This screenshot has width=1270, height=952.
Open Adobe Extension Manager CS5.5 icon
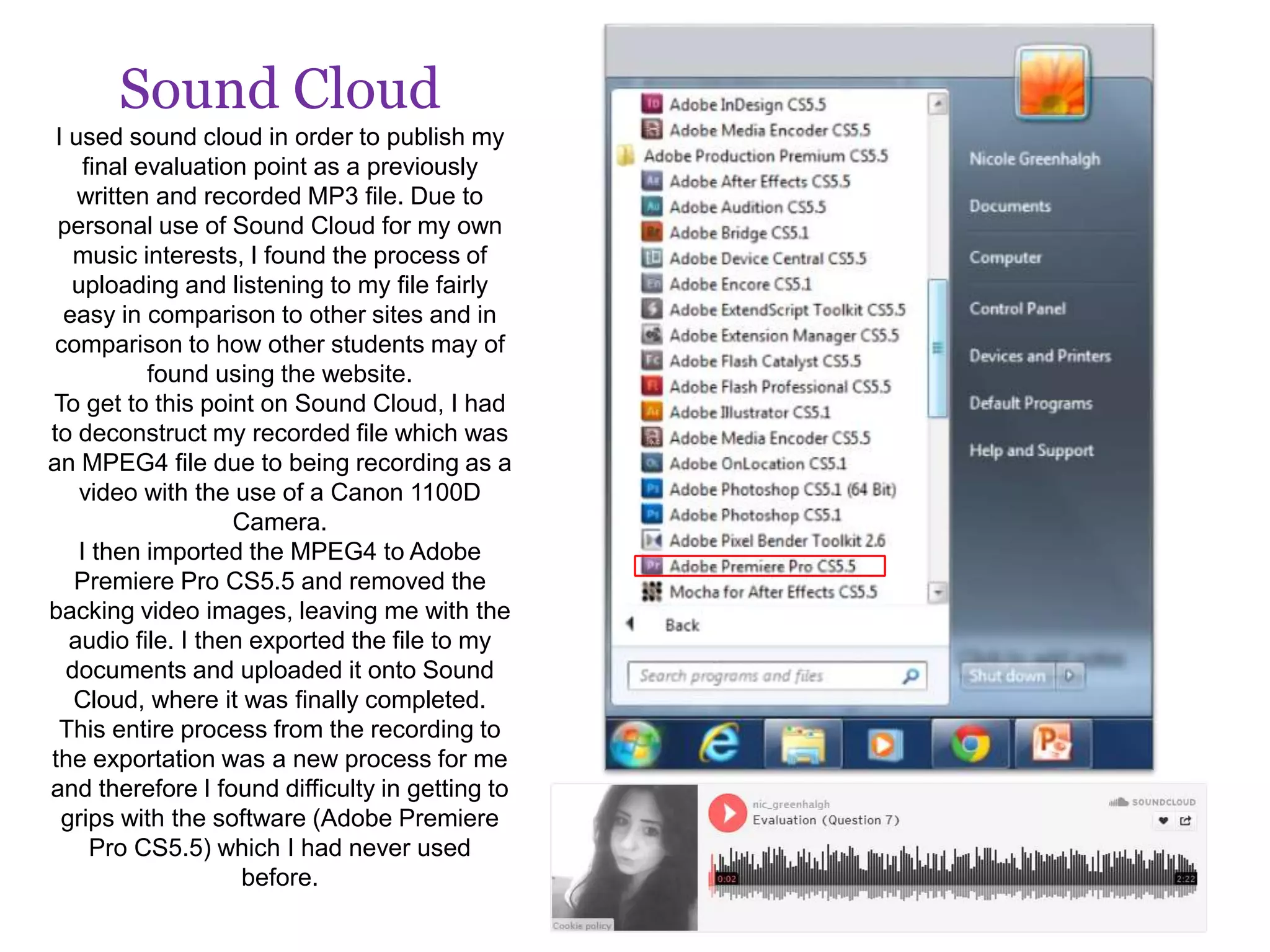pos(652,335)
